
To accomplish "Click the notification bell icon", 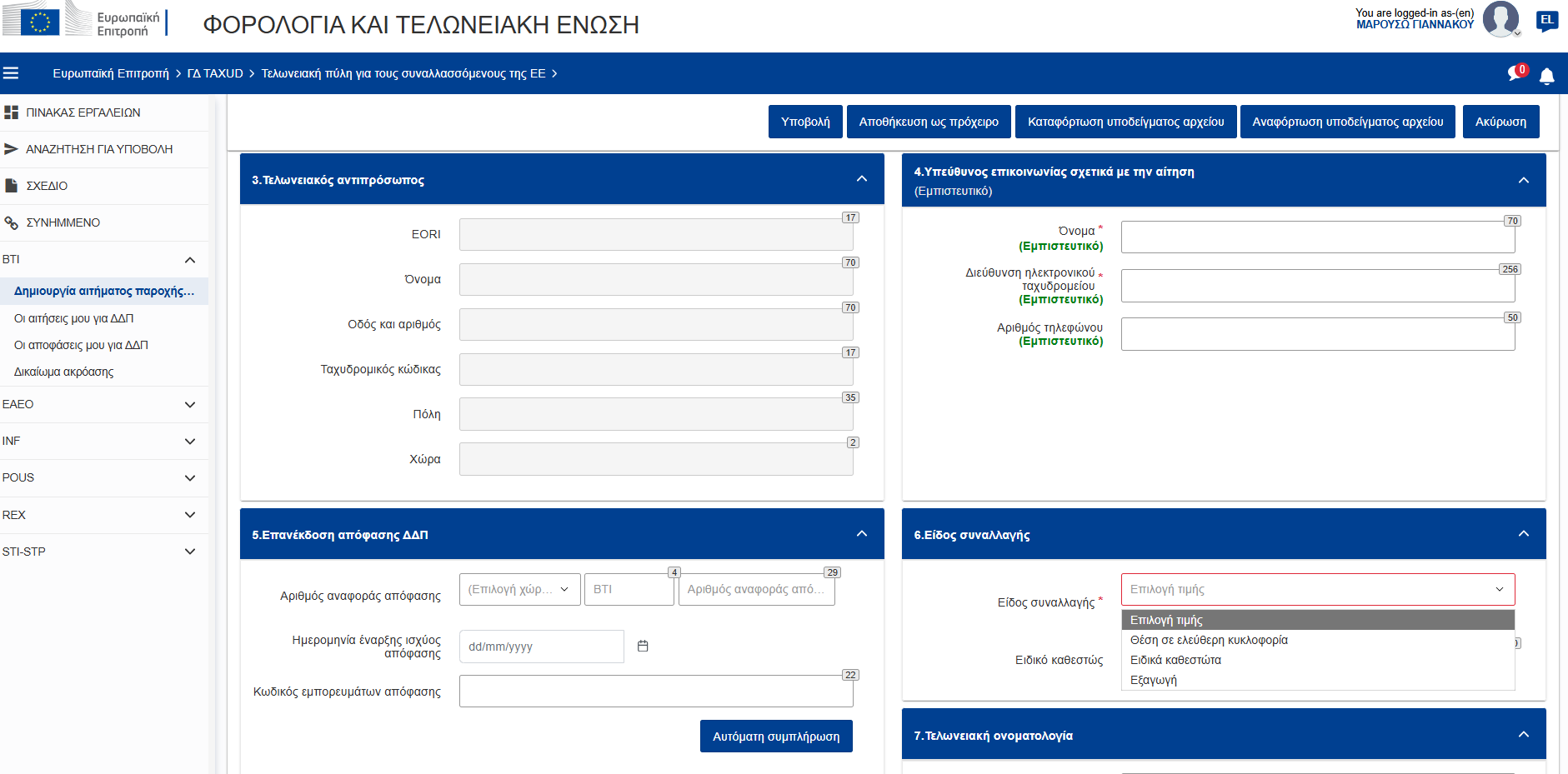I will point(1546,76).
